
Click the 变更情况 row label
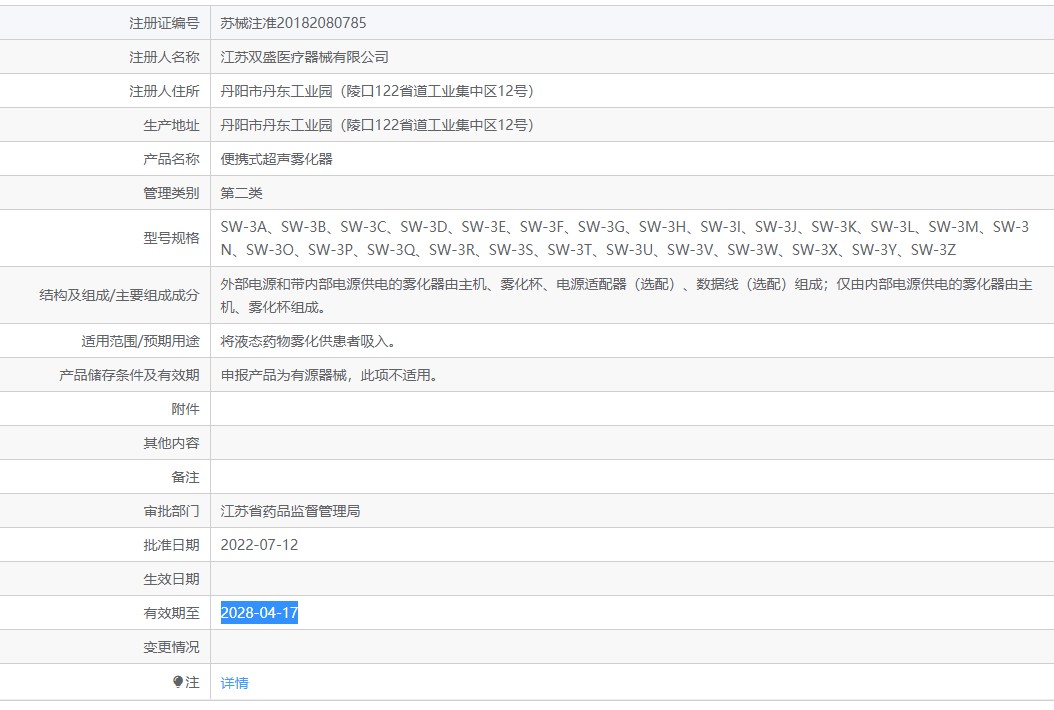[x=171, y=647]
